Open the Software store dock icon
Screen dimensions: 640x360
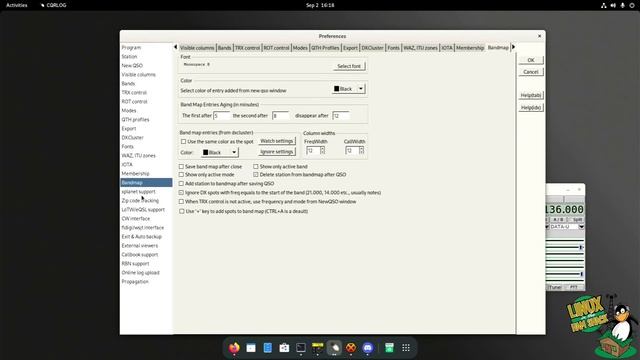(x=284, y=348)
